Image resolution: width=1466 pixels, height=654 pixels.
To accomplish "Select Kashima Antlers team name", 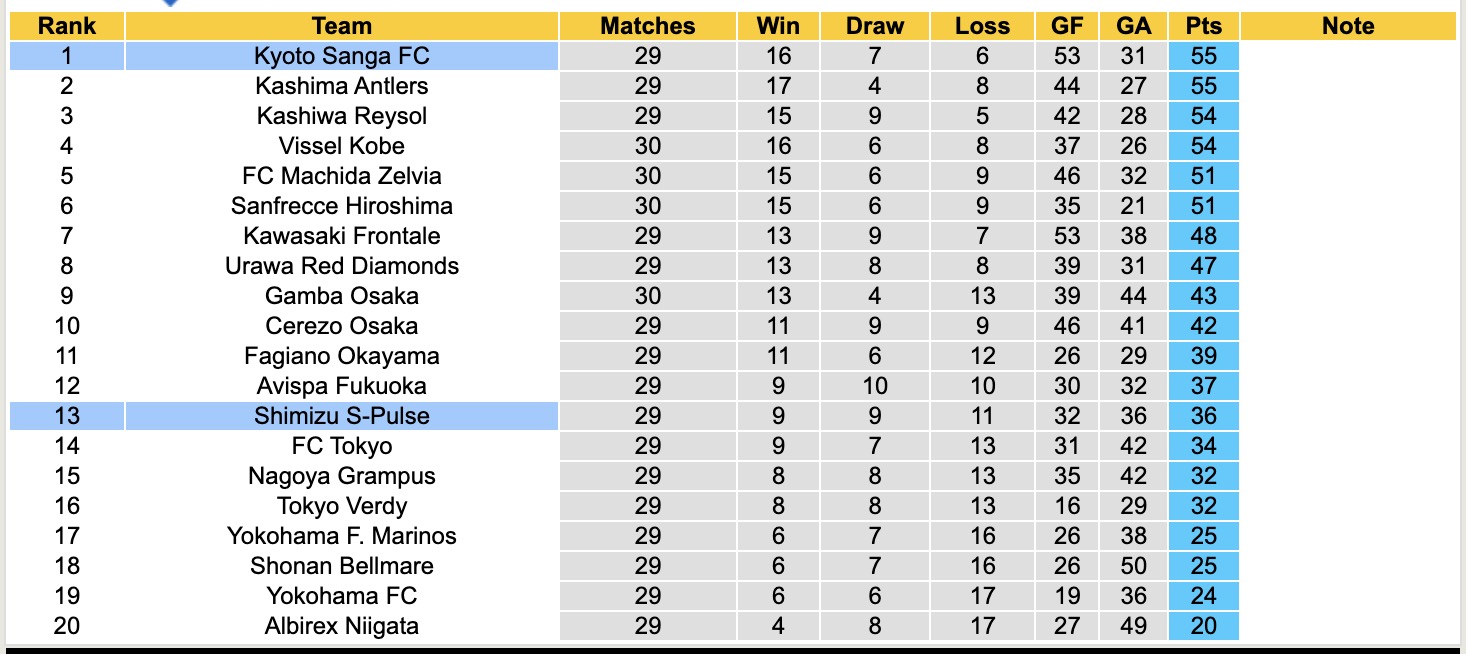I will pos(342,86).
